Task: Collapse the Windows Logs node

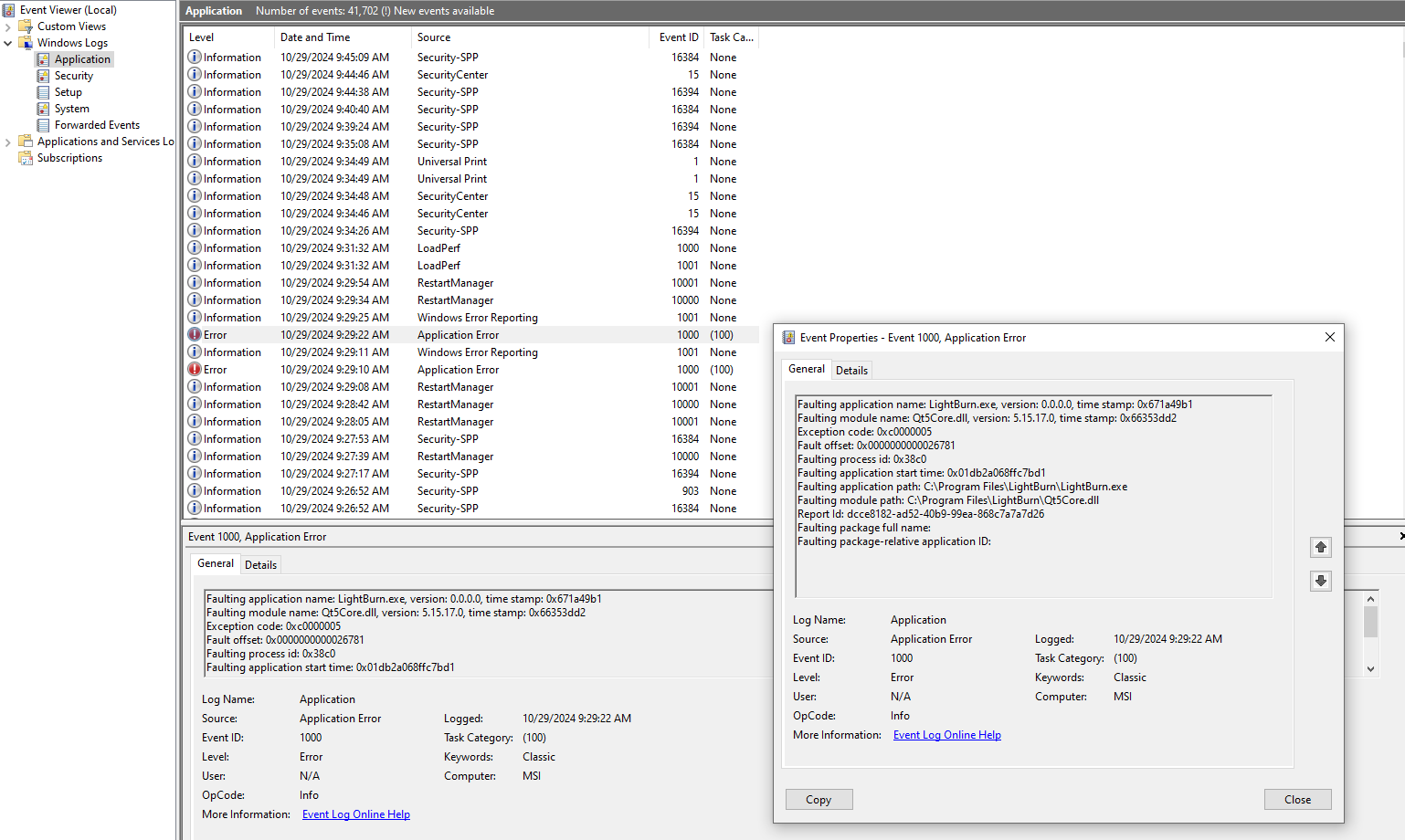Action: point(8,43)
